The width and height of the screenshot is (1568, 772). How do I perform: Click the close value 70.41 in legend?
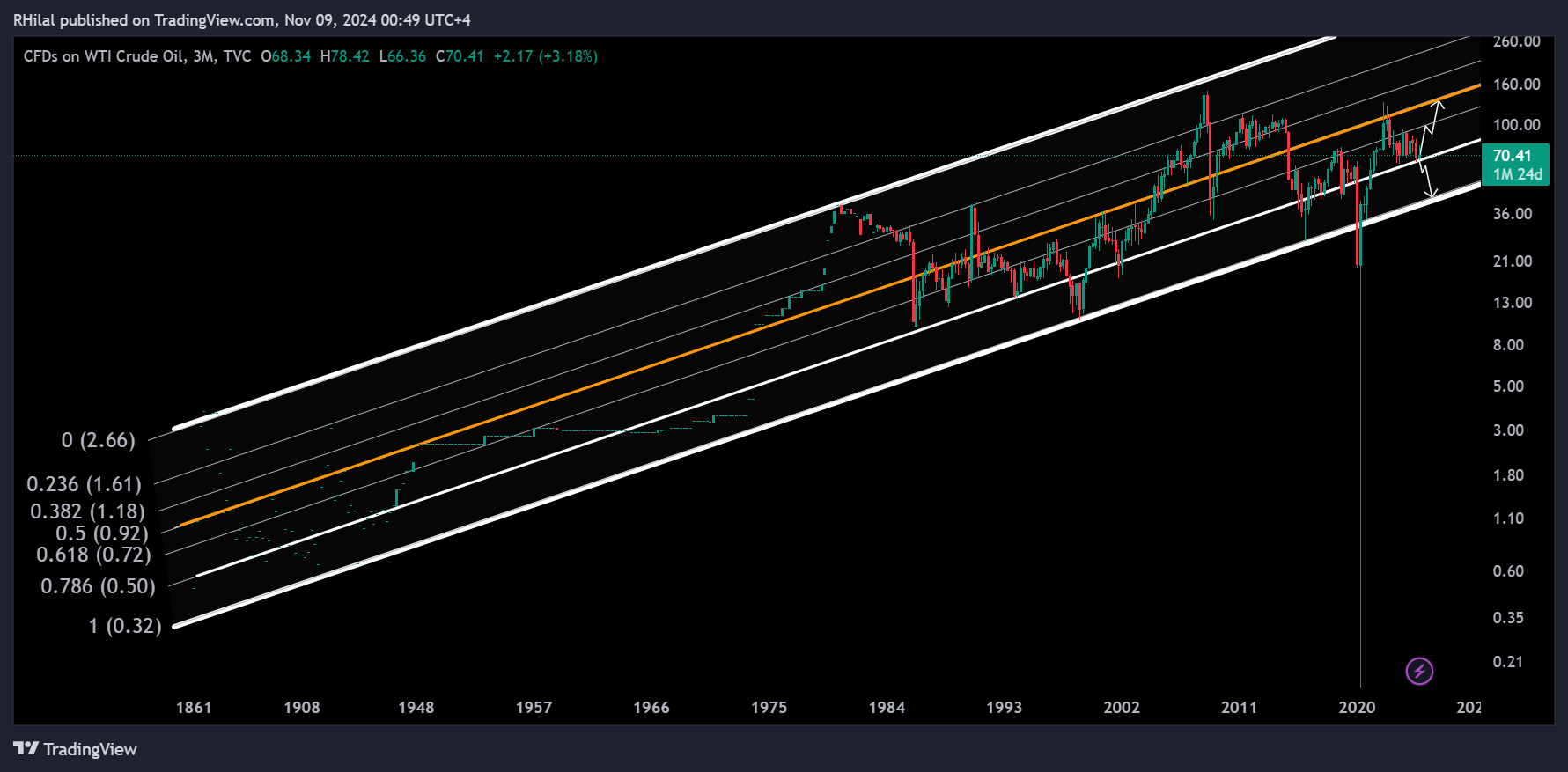[x=465, y=56]
